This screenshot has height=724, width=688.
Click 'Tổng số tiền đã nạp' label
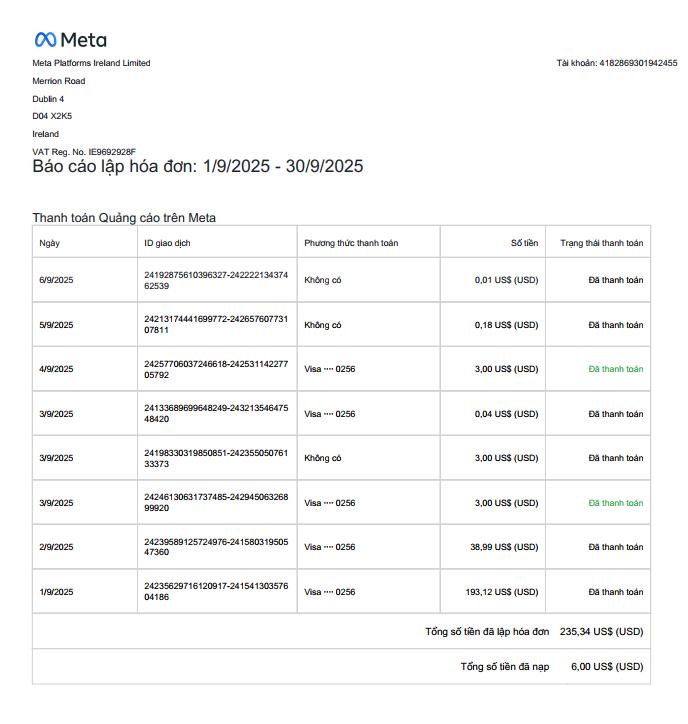click(505, 667)
